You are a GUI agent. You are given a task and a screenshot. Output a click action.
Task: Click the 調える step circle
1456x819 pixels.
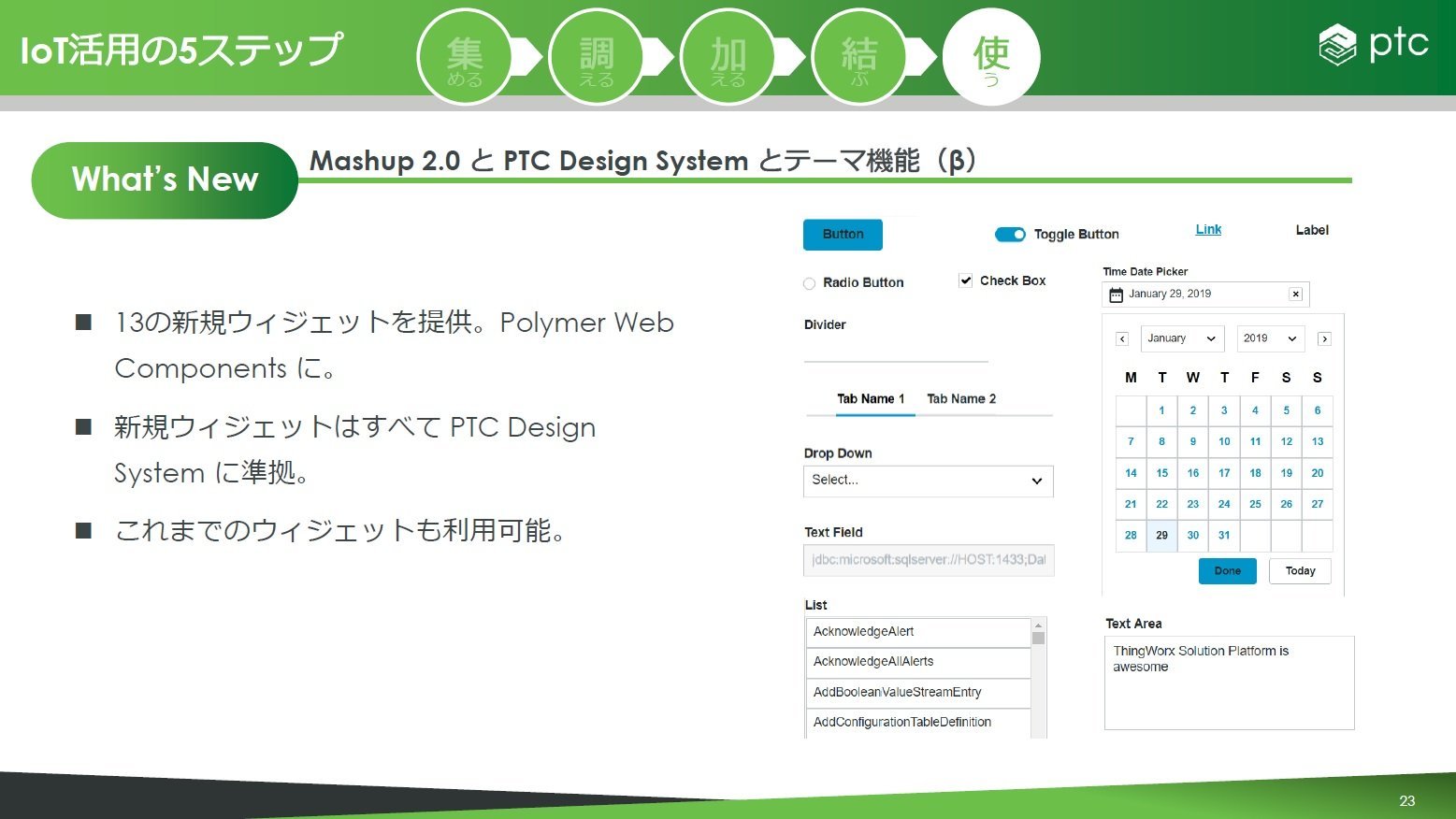597,56
